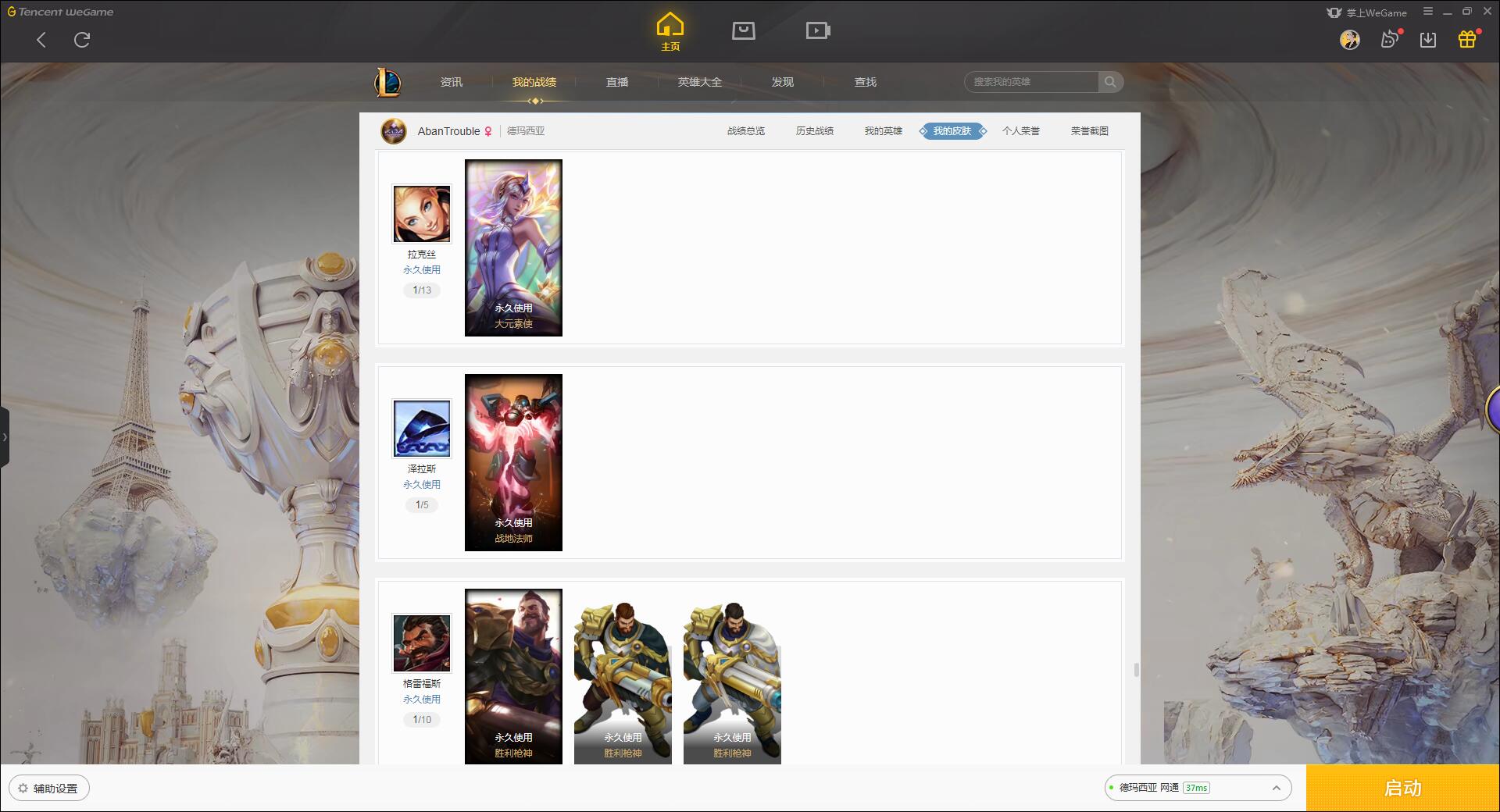1500x812 pixels.
Task: Click the female gender icon by username
Action: [x=488, y=132]
